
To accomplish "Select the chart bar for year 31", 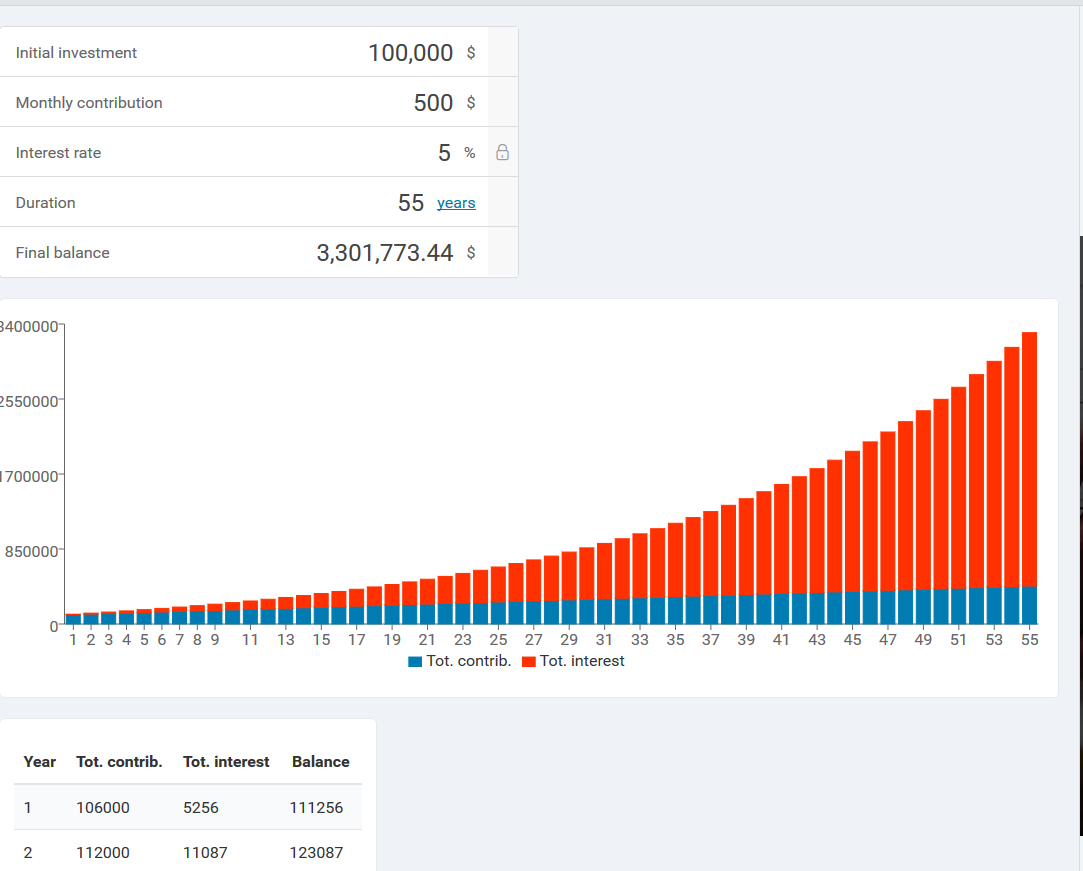I will pyautogui.click(x=604, y=575).
